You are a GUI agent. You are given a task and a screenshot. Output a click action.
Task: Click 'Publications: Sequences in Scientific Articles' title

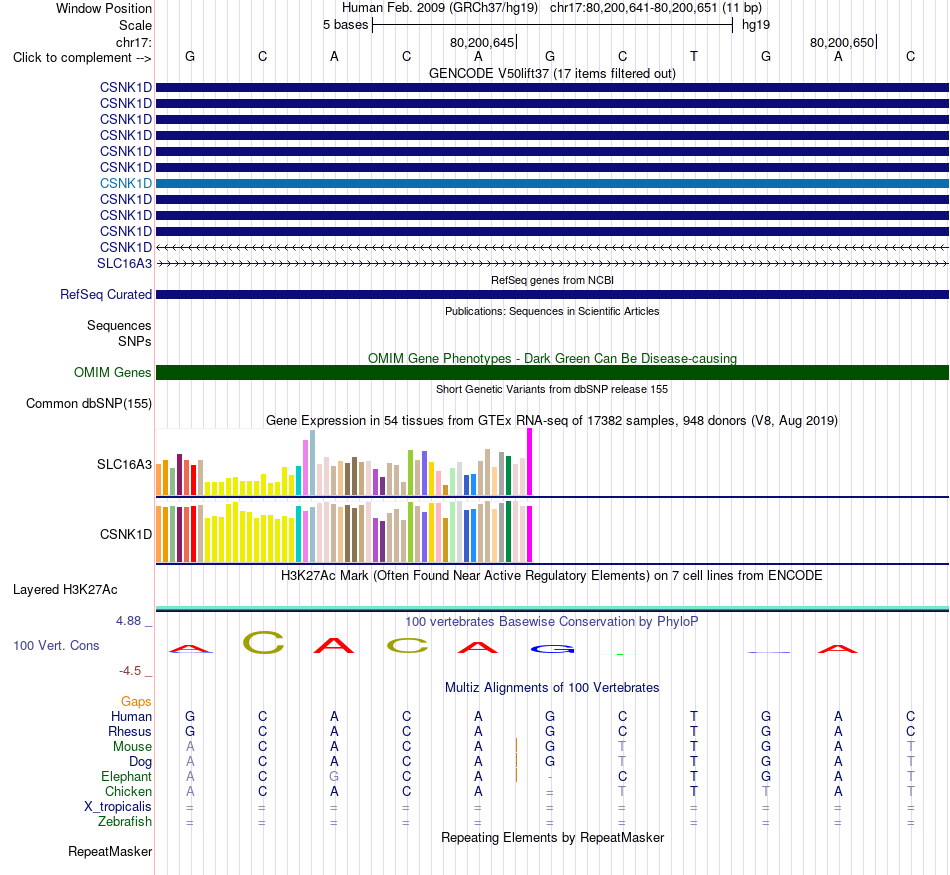click(x=552, y=311)
